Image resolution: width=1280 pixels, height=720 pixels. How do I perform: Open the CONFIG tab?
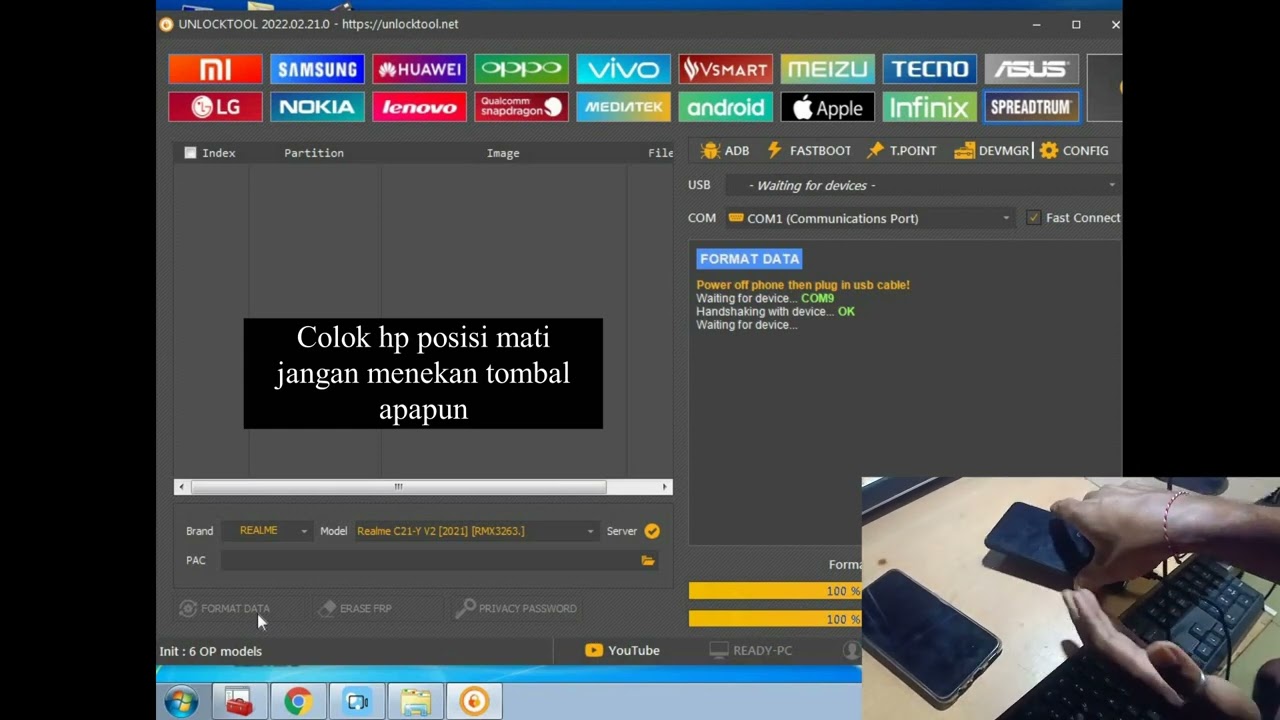pos(1074,151)
